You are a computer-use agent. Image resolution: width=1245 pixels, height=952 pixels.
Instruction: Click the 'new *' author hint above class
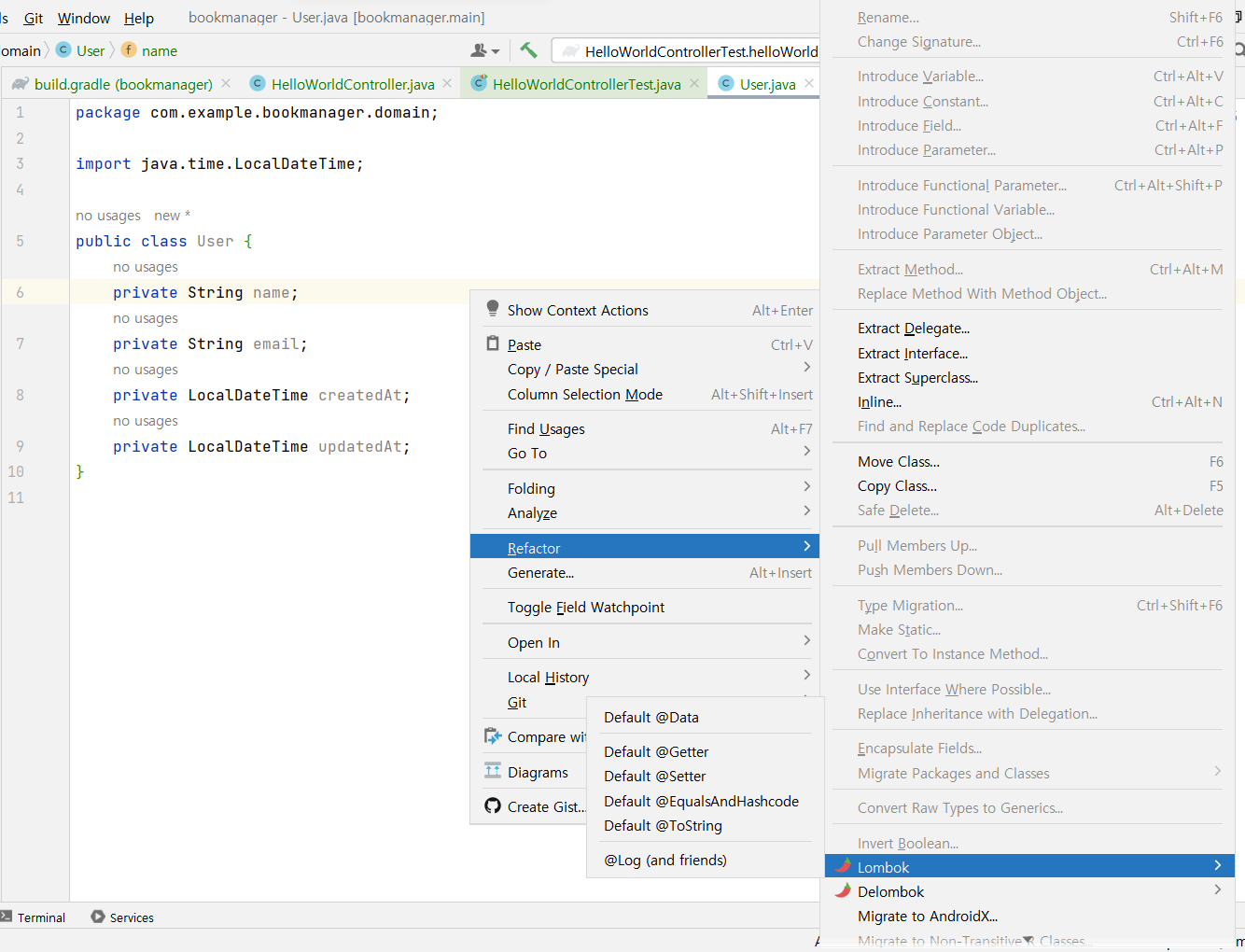click(173, 215)
